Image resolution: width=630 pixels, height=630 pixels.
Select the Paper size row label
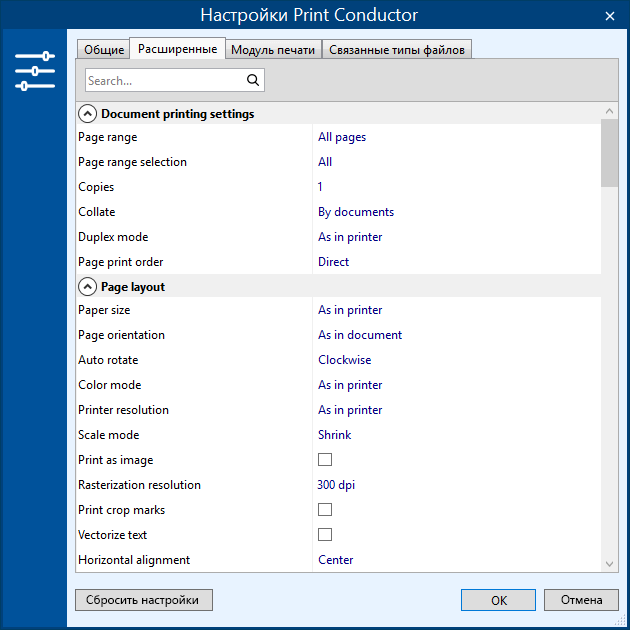(104, 310)
